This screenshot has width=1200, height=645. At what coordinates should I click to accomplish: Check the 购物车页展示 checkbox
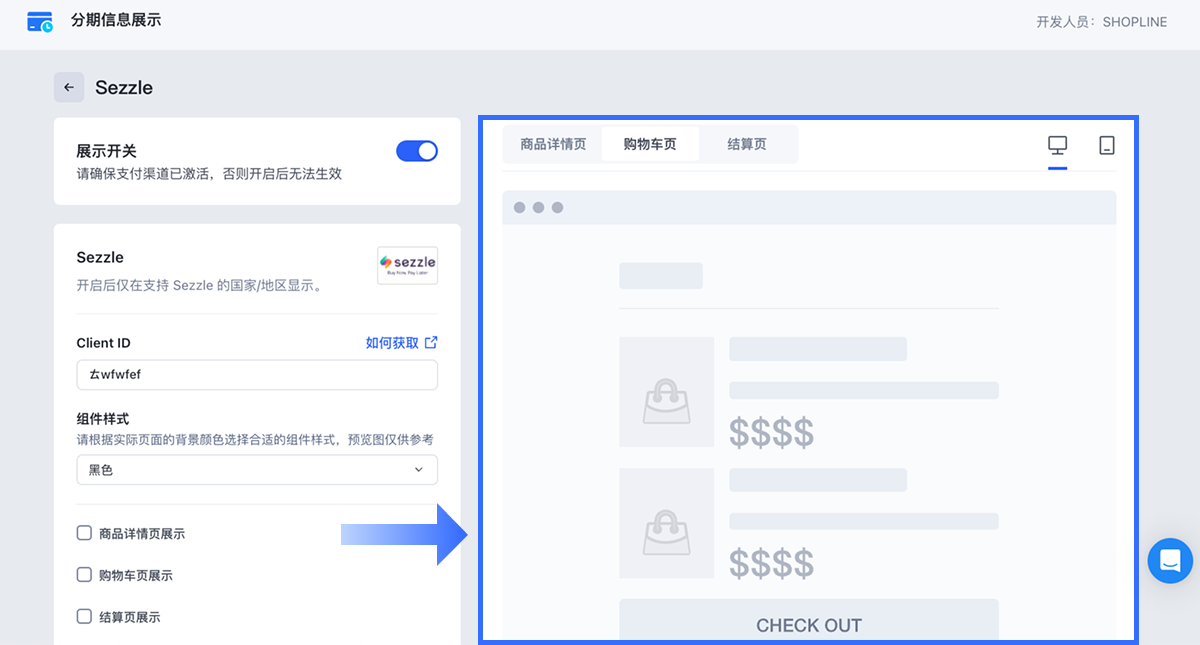pyautogui.click(x=84, y=575)
